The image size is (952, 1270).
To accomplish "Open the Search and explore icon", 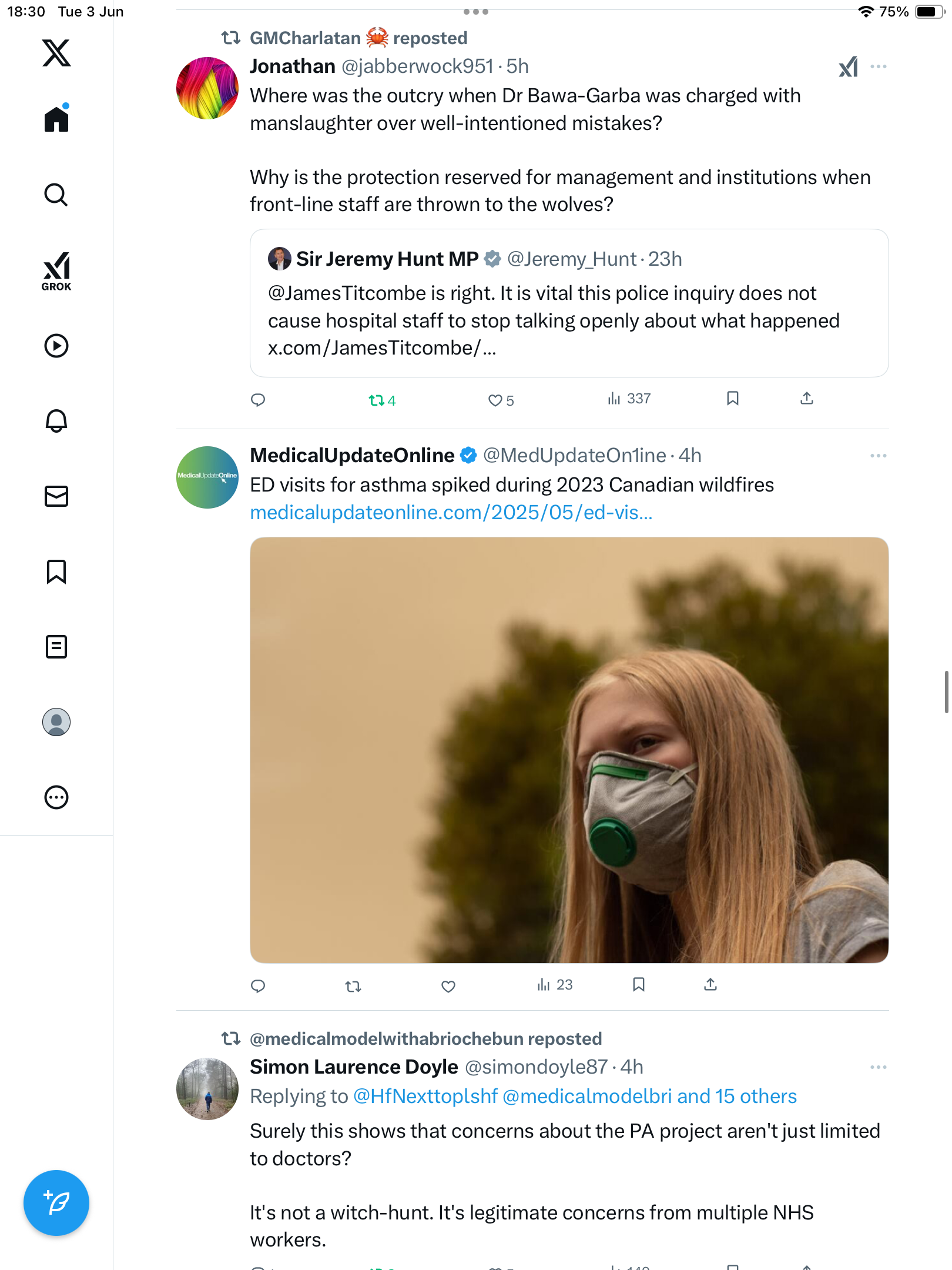I will [x=56, y=195].
